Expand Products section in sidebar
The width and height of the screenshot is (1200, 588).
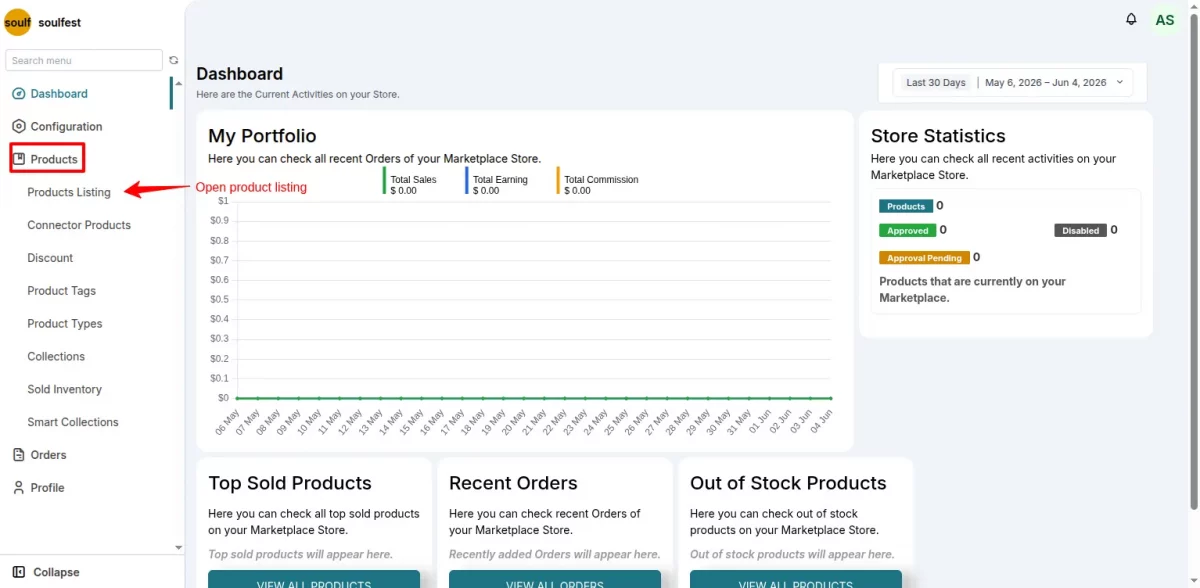tap(54, 159)
